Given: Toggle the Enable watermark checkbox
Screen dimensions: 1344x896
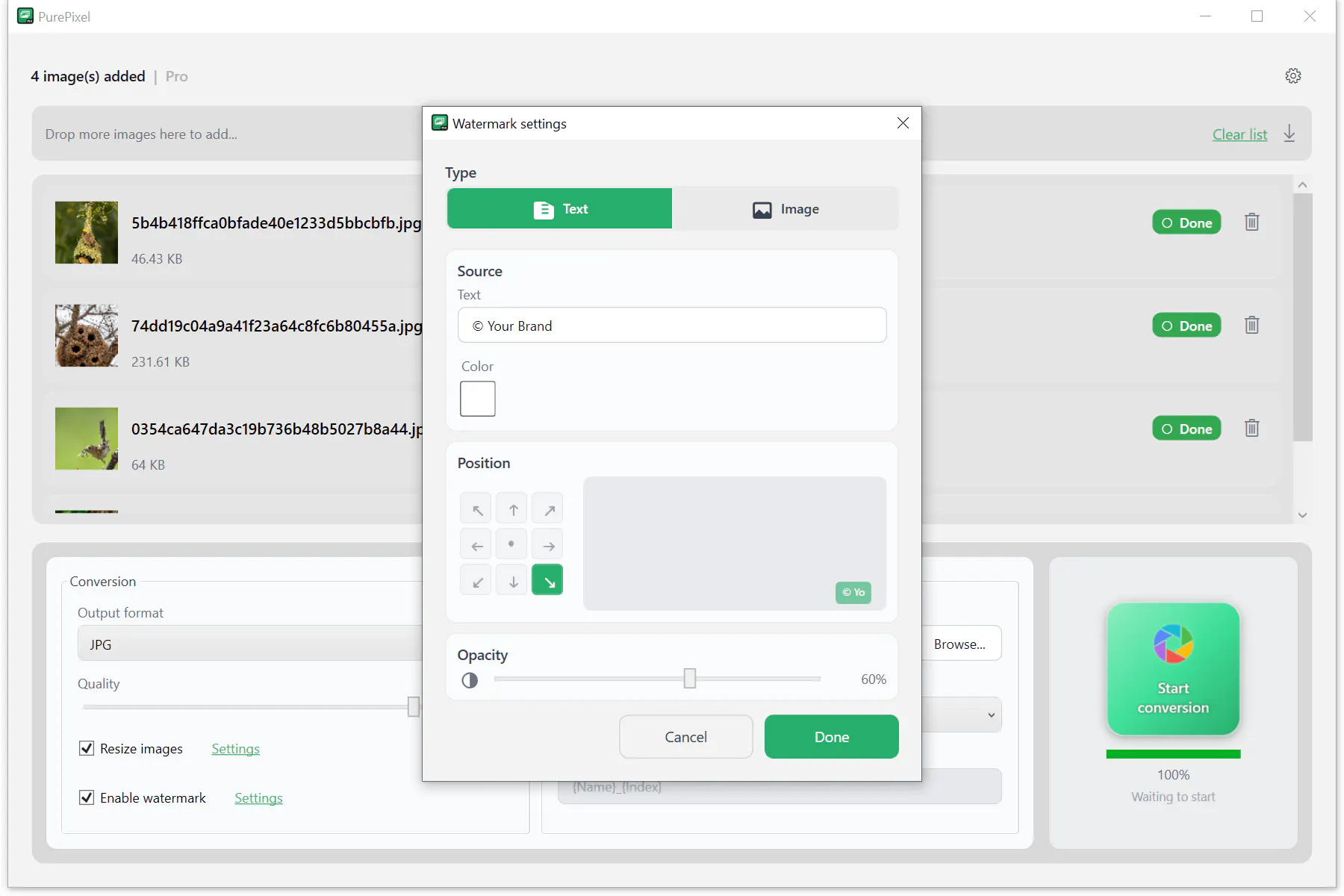Looking at the screenshot, I should click(87, 797).
